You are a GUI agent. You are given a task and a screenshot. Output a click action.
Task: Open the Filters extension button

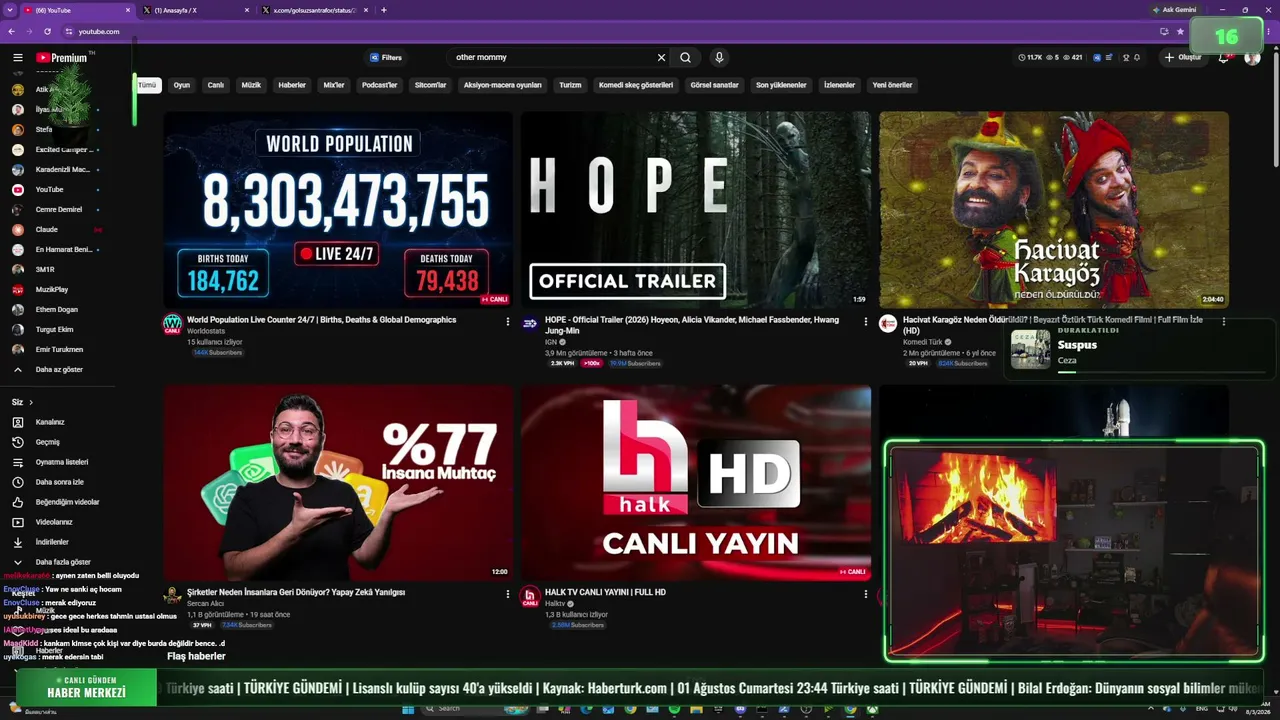[x=386, y=58]
